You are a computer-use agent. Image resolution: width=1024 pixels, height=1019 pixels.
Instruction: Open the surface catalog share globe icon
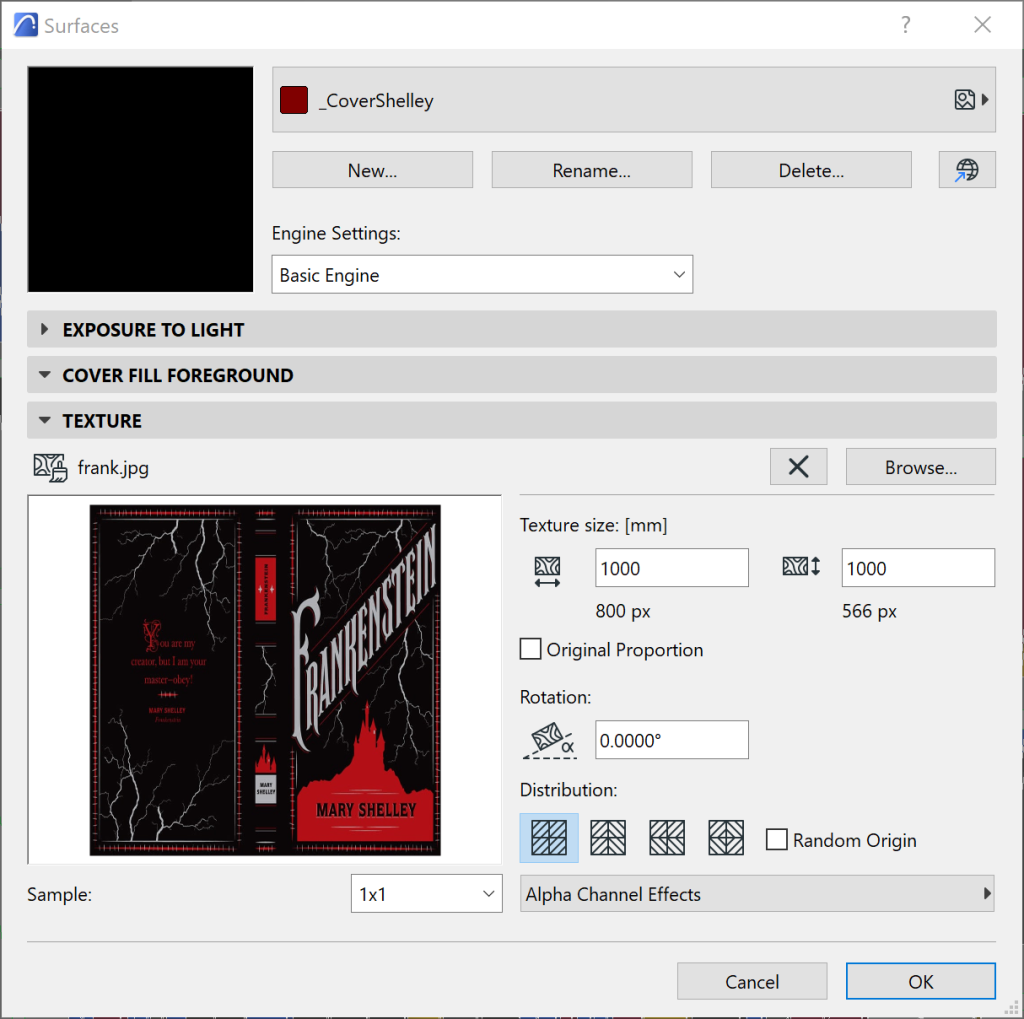(x=967, y=170)
